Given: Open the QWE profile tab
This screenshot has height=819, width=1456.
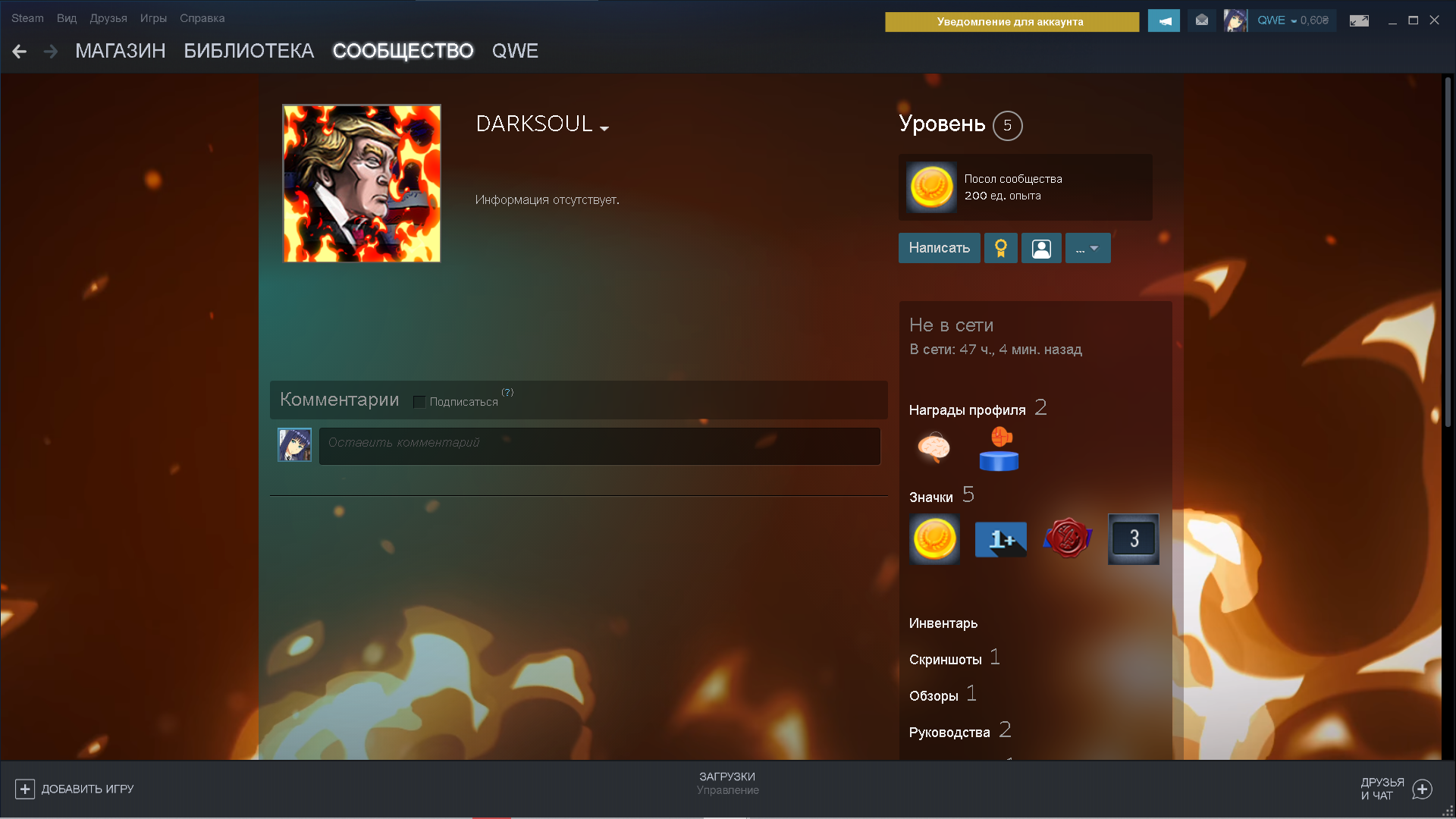Looking at the screenshot, I should (x=515, y=51).
